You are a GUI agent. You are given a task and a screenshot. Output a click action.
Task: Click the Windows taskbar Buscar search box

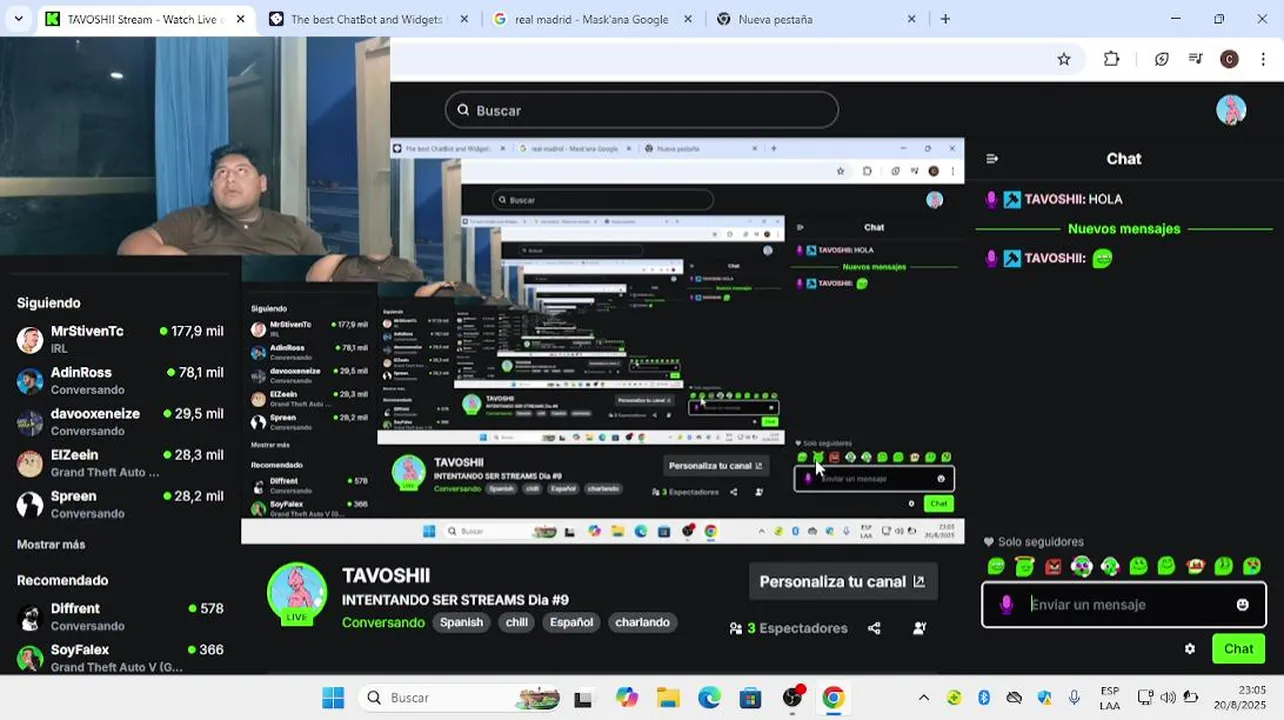click(461, 698)
